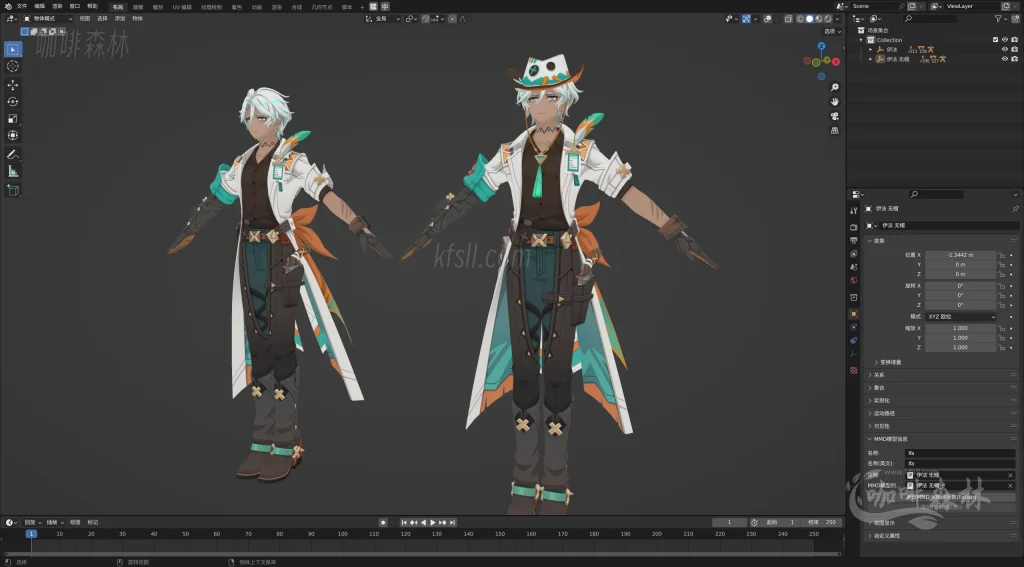The image size is (1024, 567).
Task: Click the outliner search field
Action: pos(929,19)
